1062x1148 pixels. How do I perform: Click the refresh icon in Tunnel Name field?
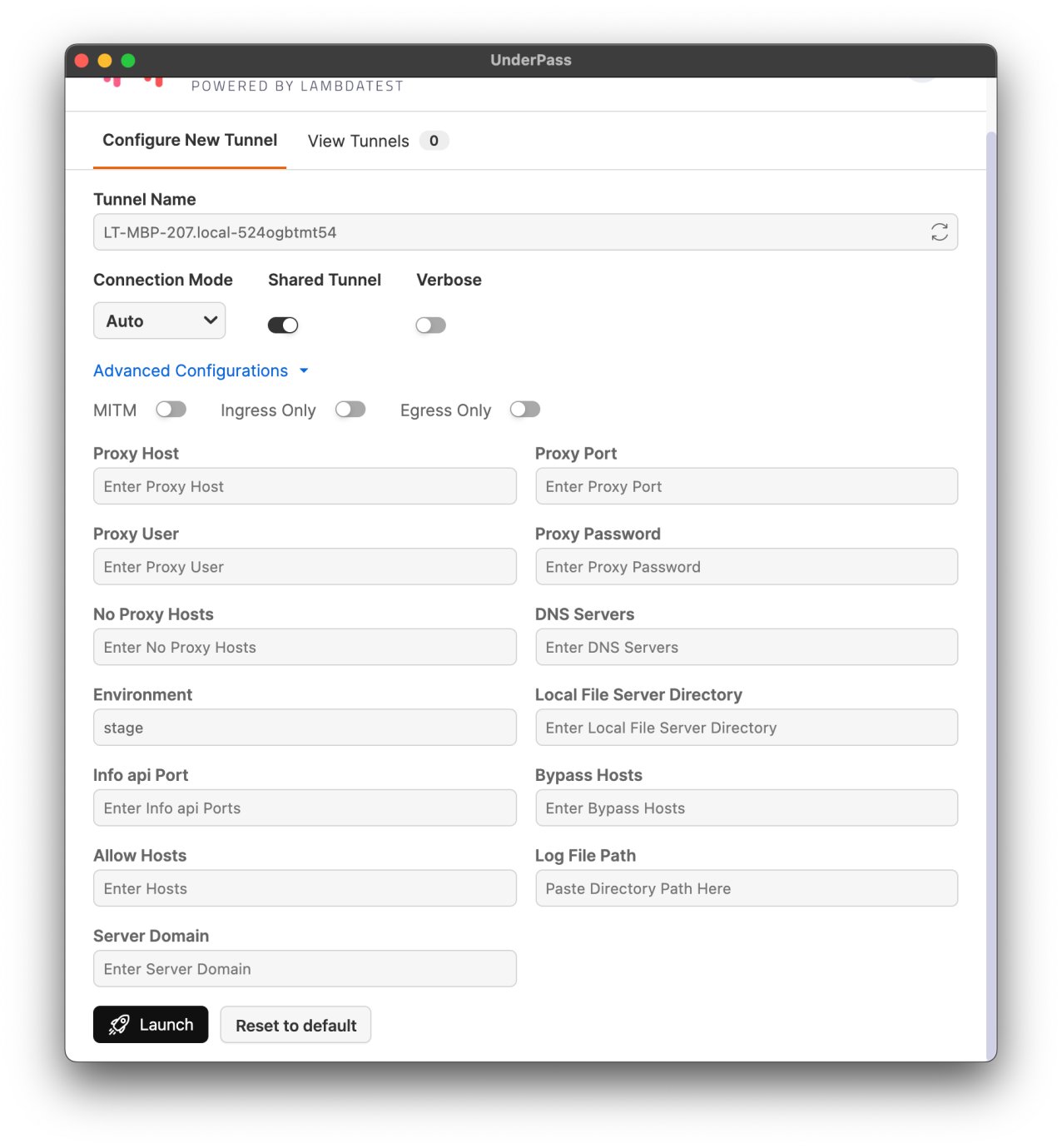pos(939,232)
